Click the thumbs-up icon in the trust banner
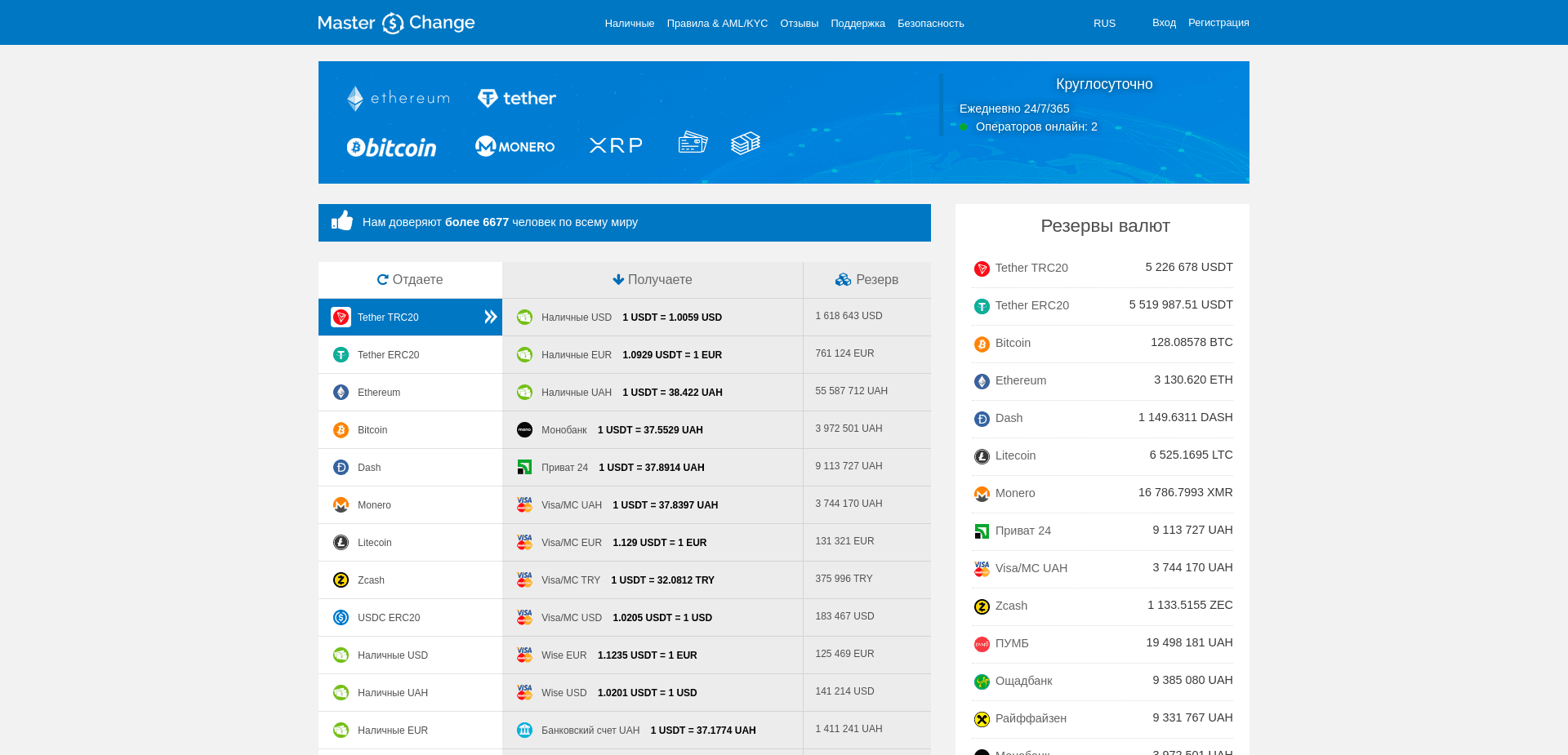The height and width of the screenshot is (755, 1568). (x=343, y=220)
